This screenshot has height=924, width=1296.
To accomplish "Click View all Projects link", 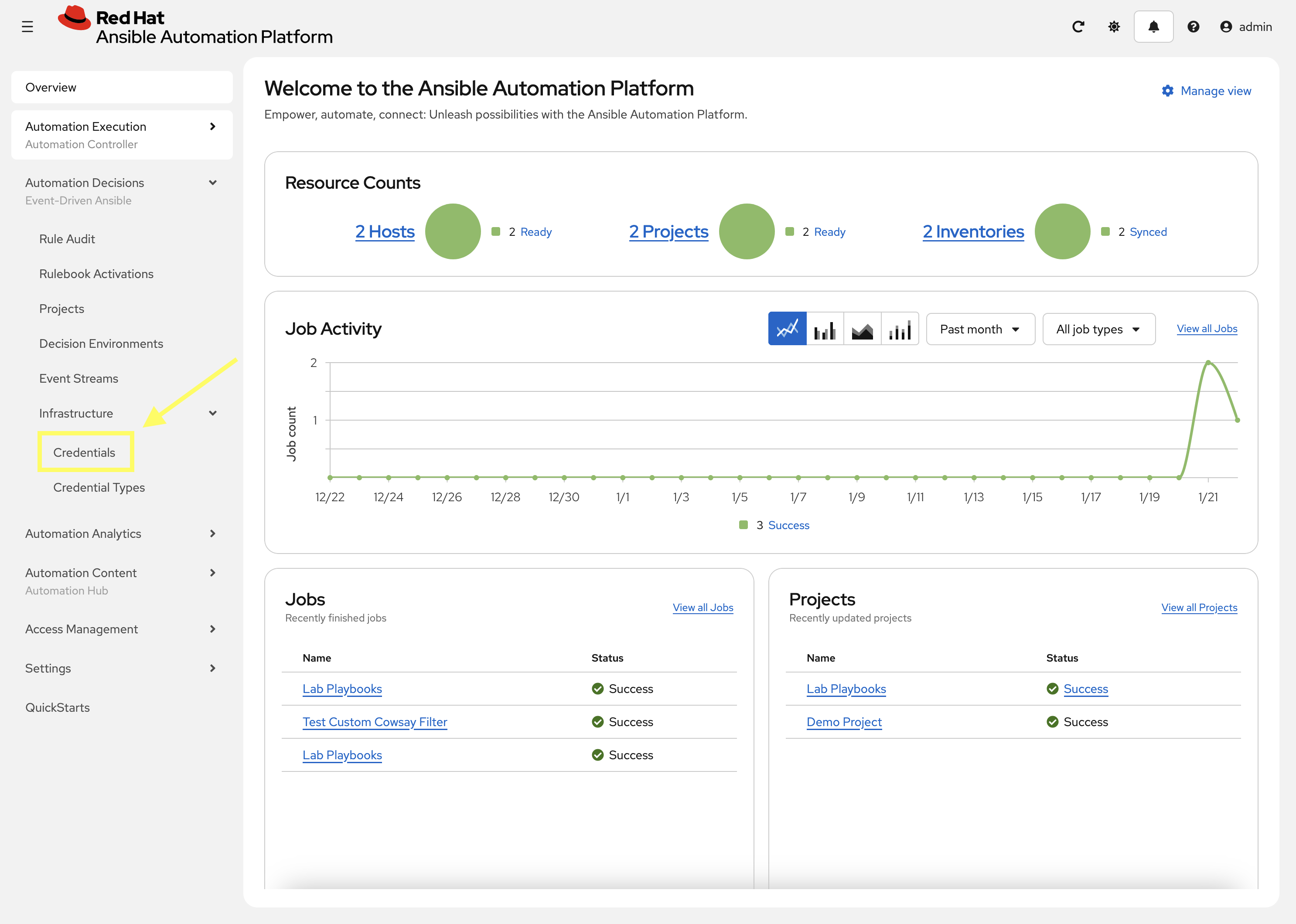I will [x=1199, y=608].
